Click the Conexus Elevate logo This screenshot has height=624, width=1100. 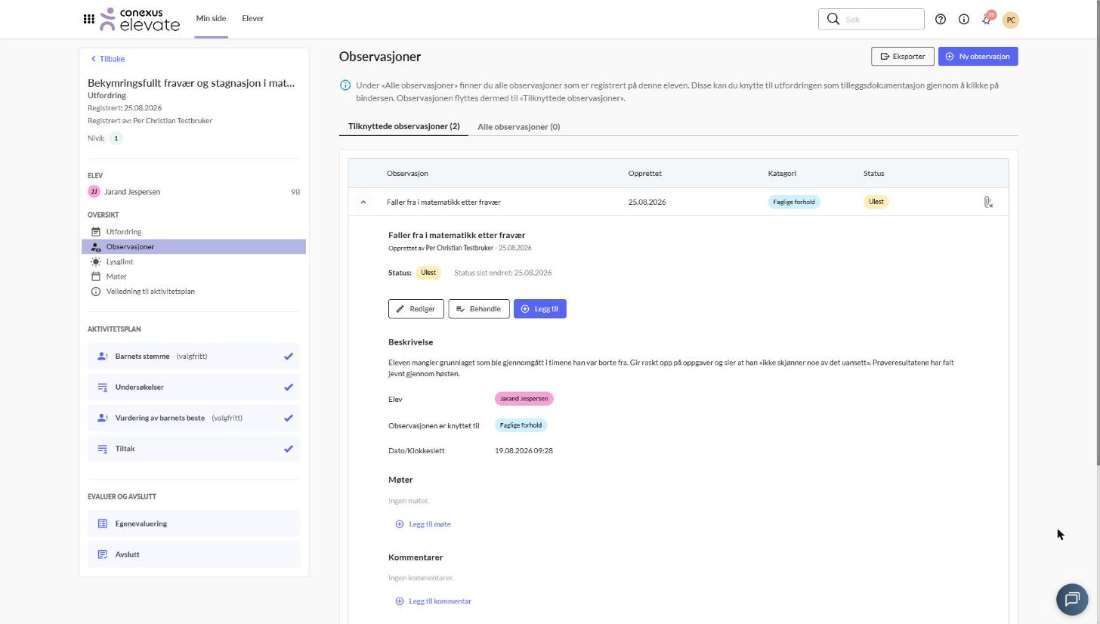pyautogui.click(x=140, y=19)
